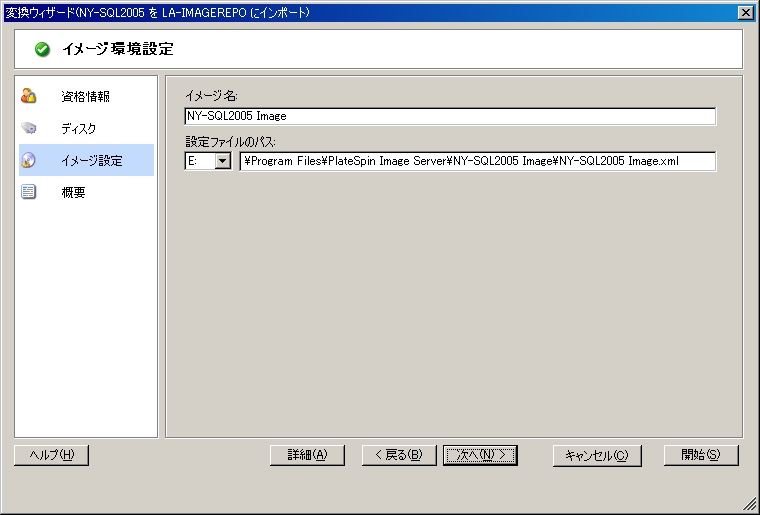The width and height of the screenshot is (760, 515).
Task: Click the credentials (資格情報) user icon
Action: pyautogui.click(x=29, y=96)
